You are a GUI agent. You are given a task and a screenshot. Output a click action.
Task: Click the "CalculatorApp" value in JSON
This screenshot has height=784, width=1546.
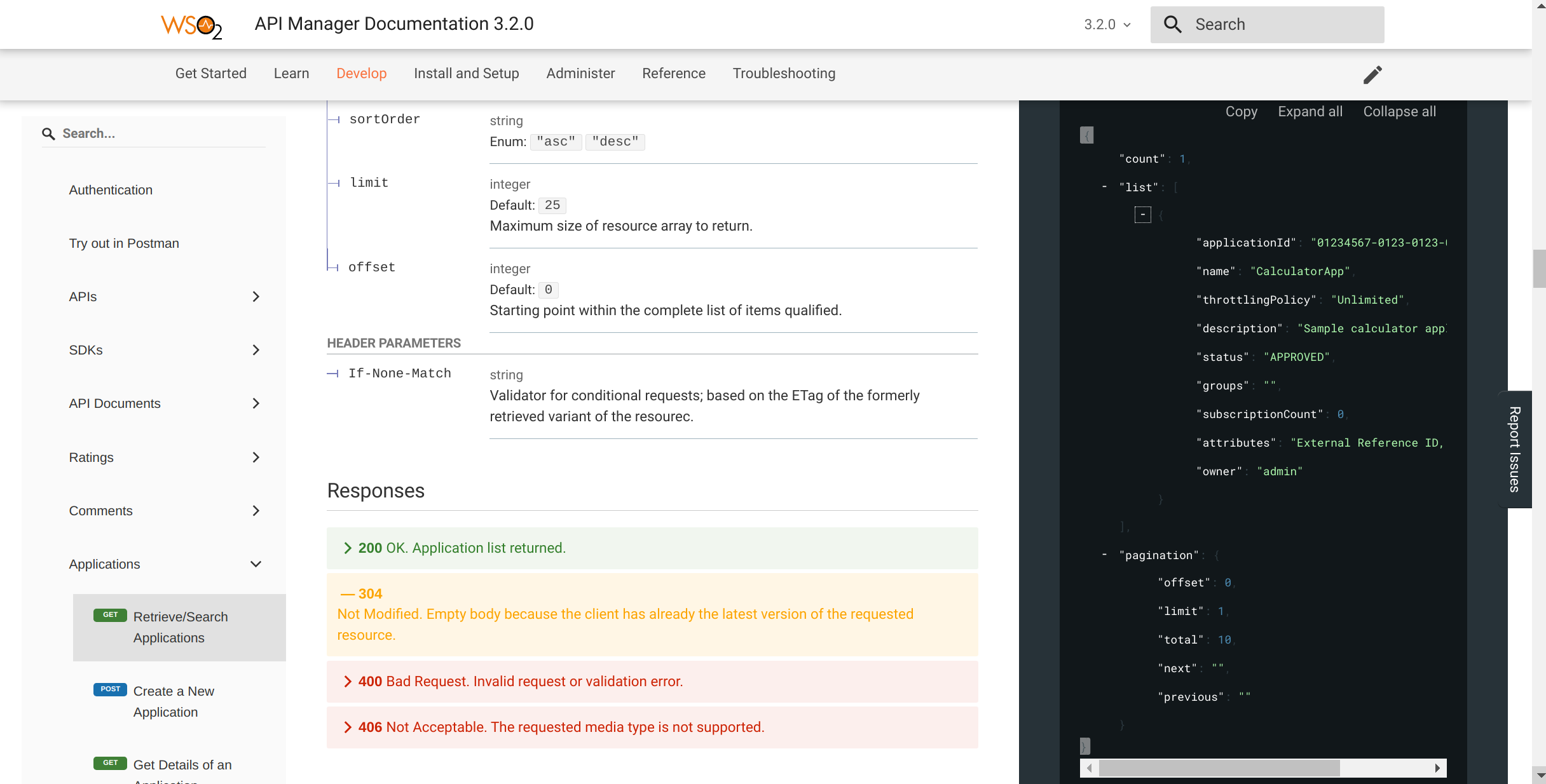point(1300,271)
